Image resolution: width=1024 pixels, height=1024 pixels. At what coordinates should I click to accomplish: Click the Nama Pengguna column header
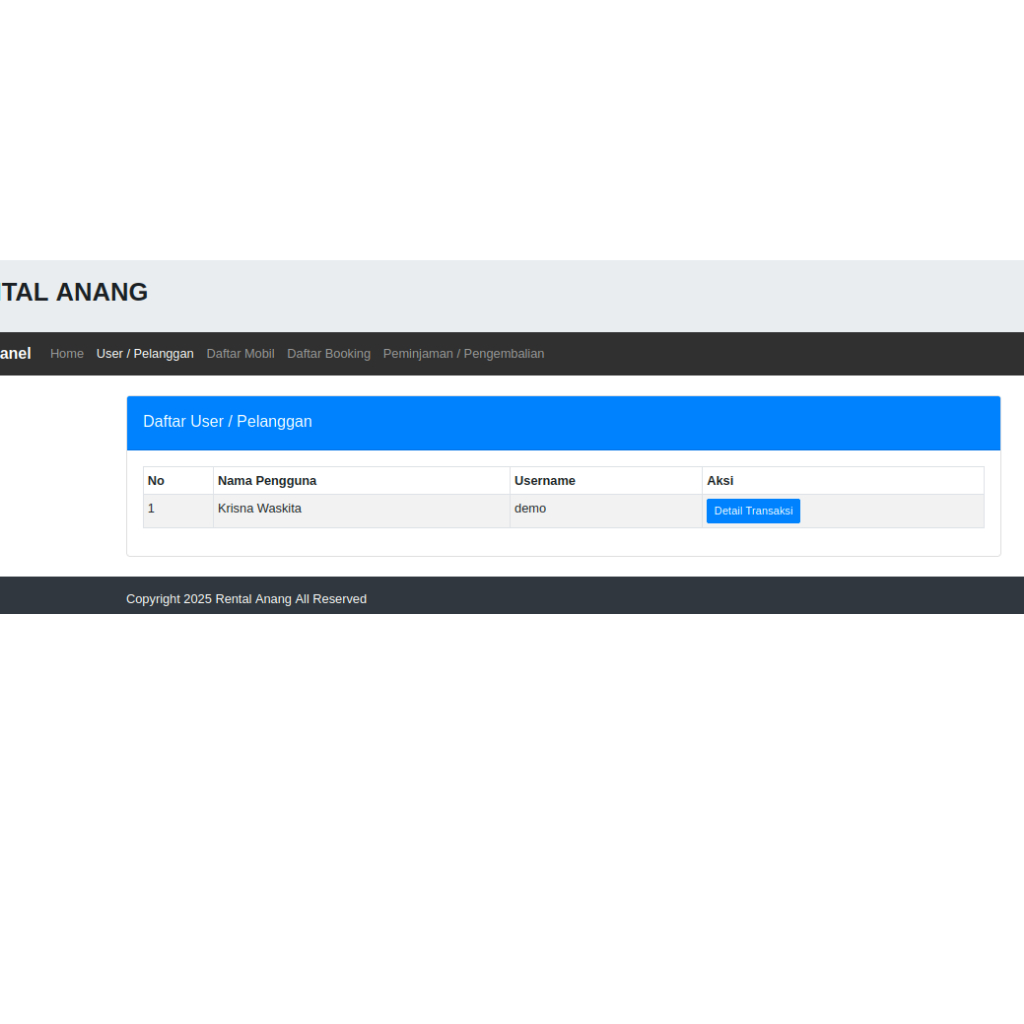click(267, 480)
